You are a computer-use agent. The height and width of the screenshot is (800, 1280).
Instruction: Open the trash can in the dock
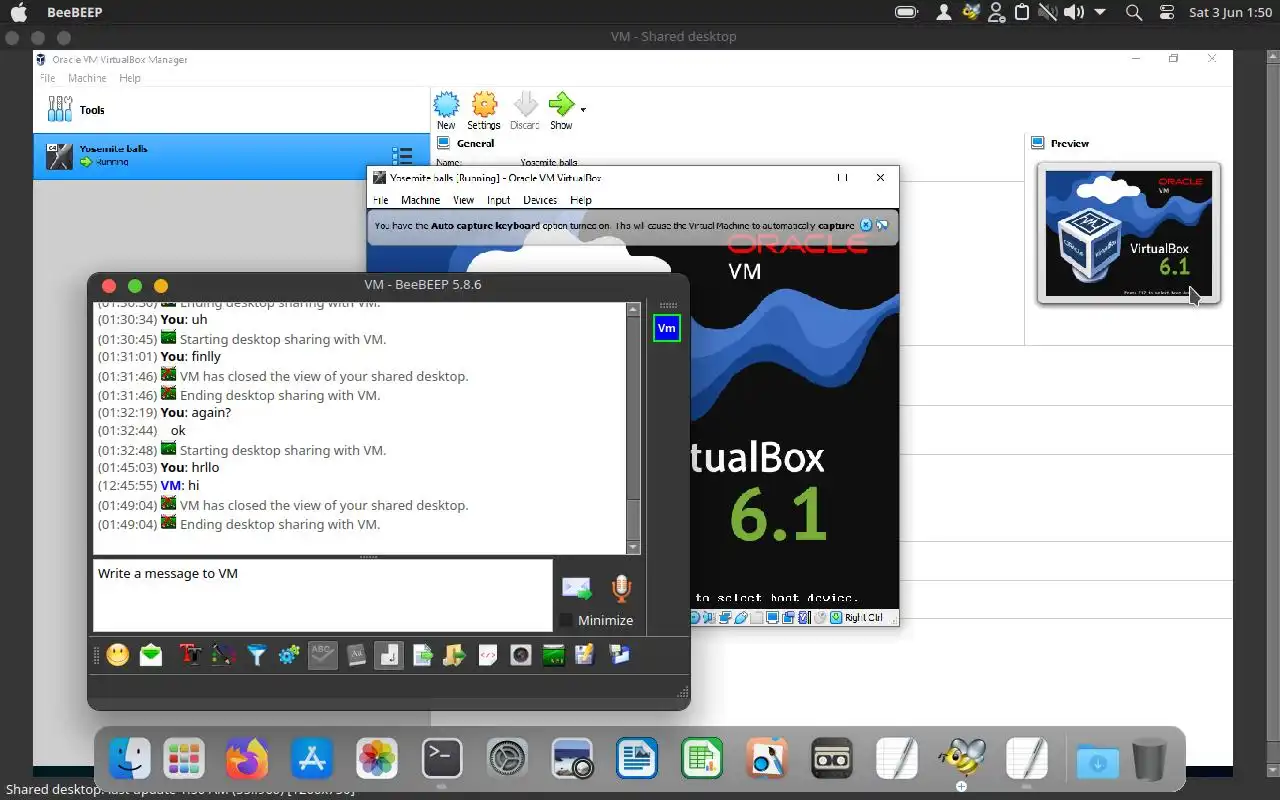[x=1149, y=759]
